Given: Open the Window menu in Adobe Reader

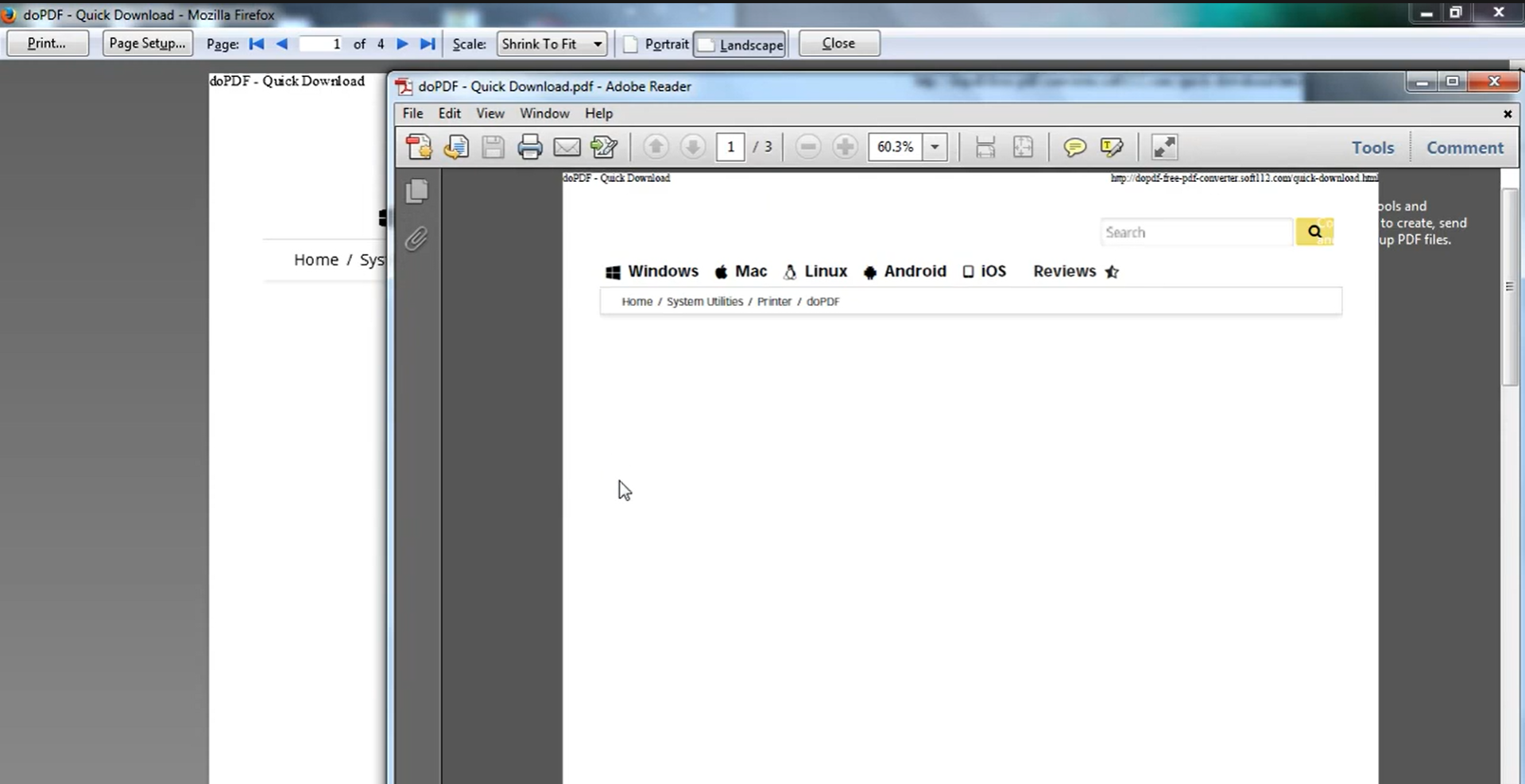Looking at the screenshot, I should 544,114.
